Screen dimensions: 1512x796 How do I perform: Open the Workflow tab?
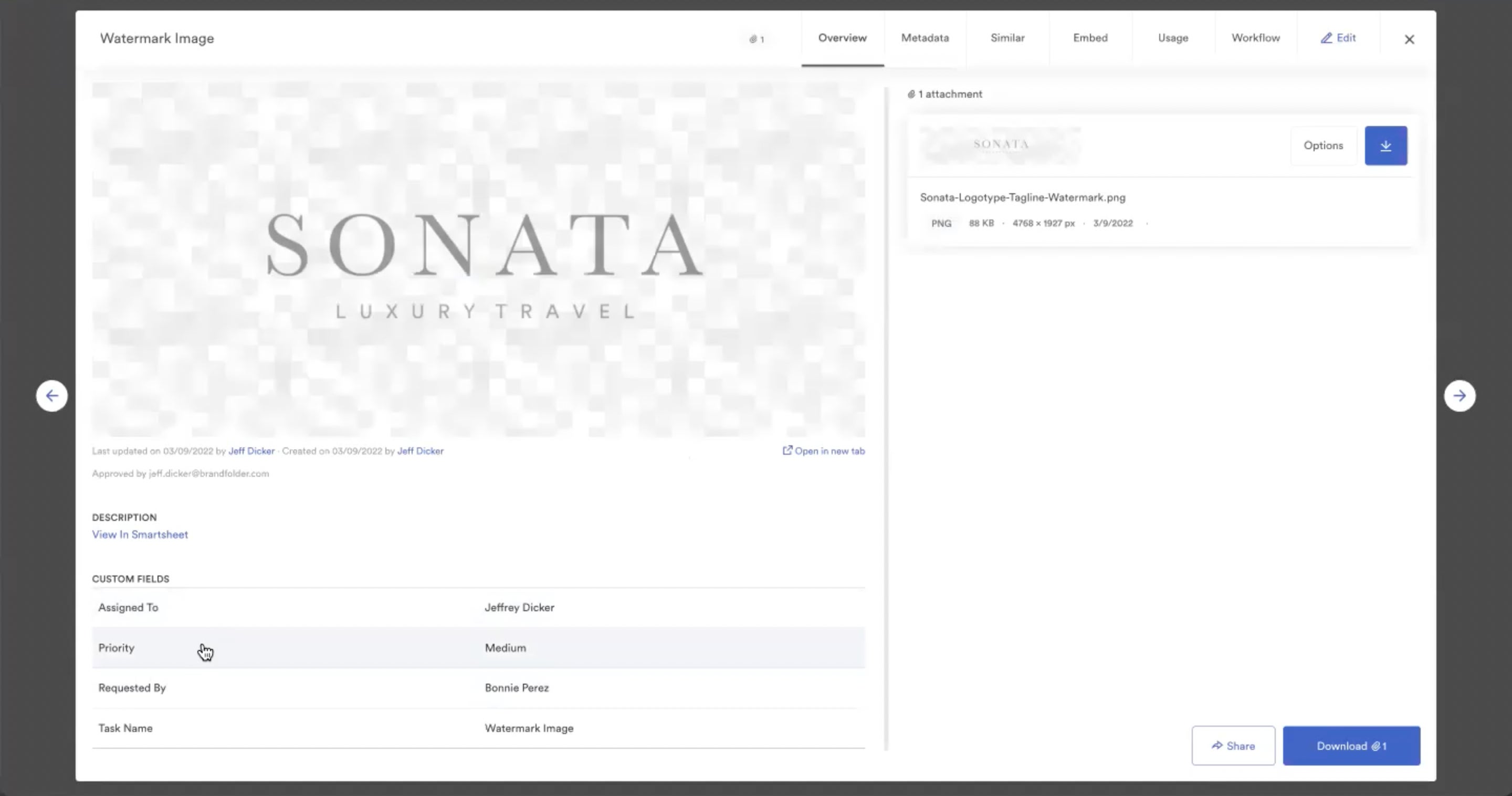[1255, 38]
